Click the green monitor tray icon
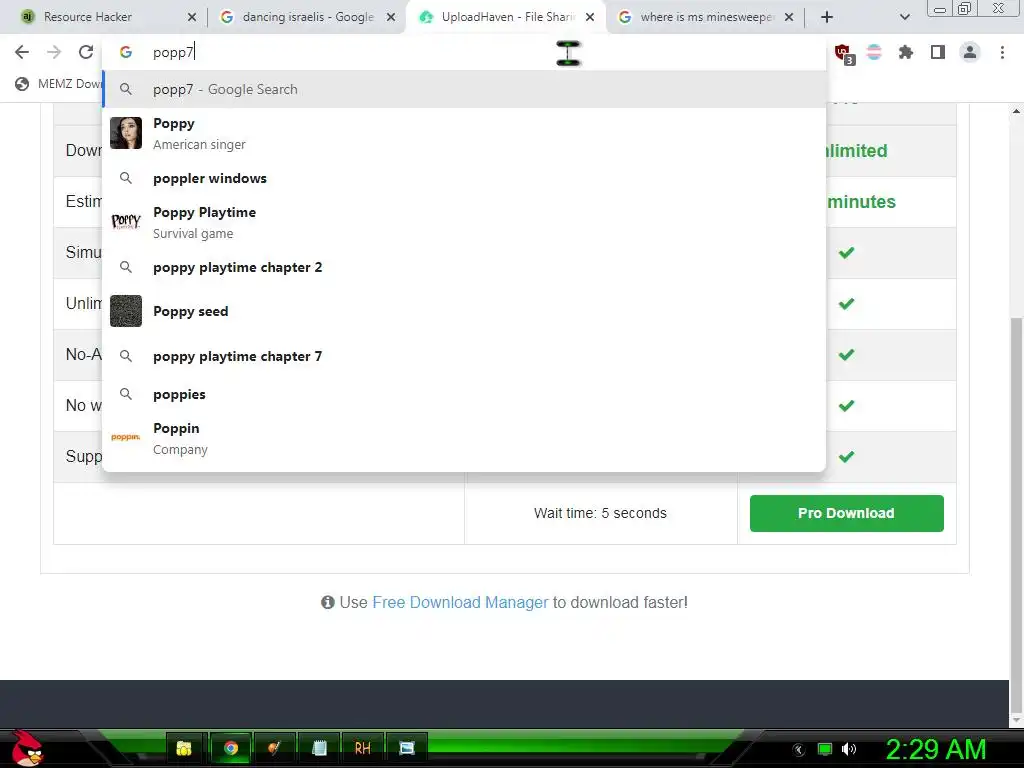 [825, 749]
